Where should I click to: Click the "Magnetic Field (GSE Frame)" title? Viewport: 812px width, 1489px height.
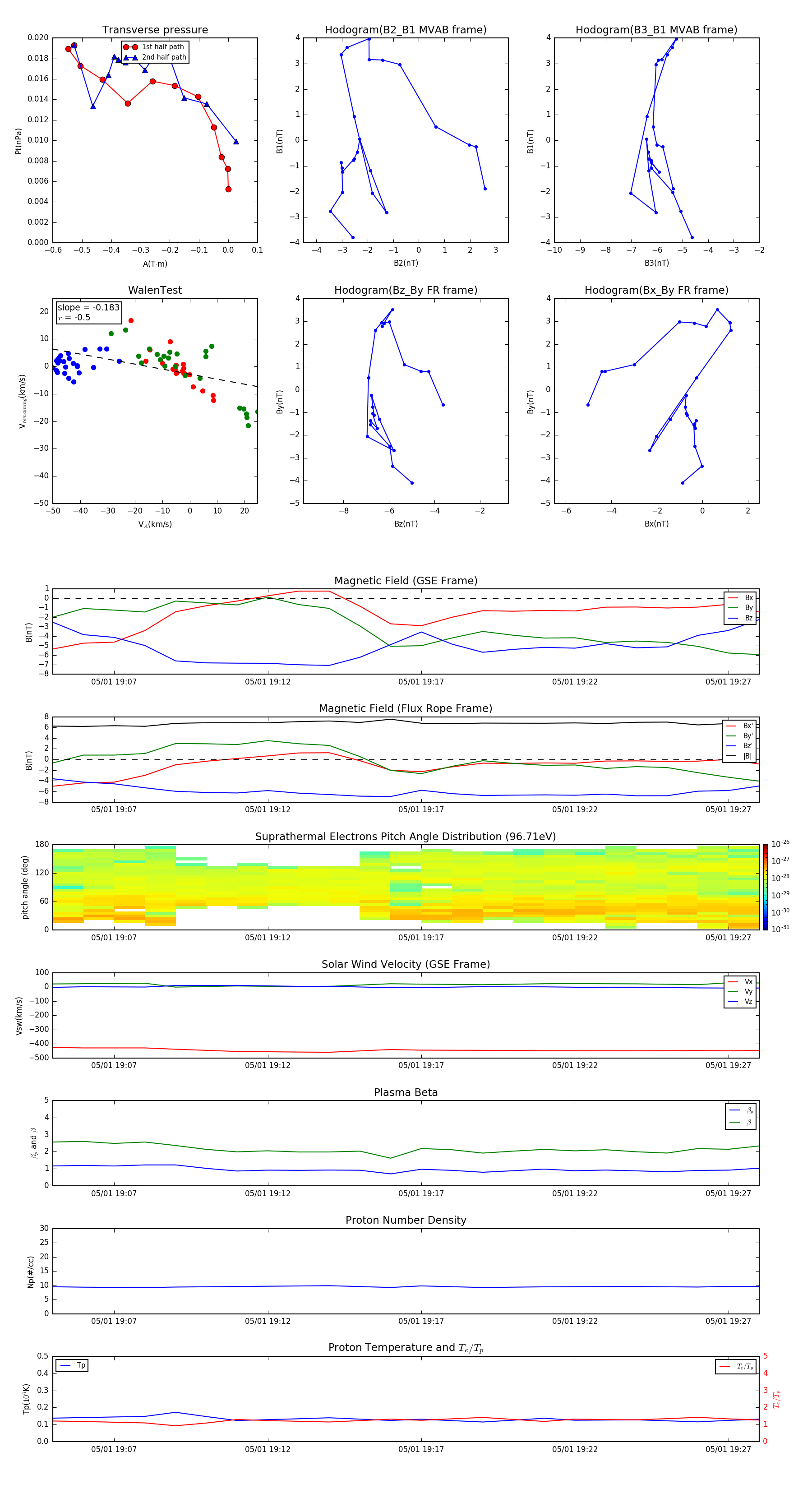pos(406,581)
